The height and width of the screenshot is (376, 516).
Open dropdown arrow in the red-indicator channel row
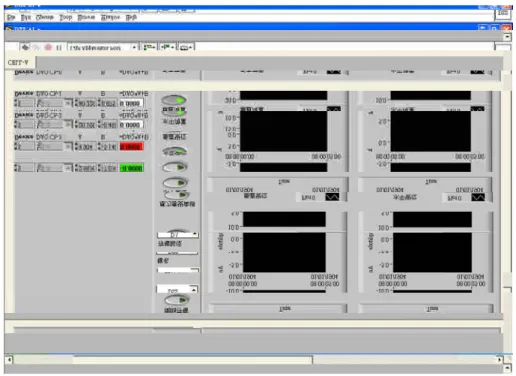click(x=68, y=146)
